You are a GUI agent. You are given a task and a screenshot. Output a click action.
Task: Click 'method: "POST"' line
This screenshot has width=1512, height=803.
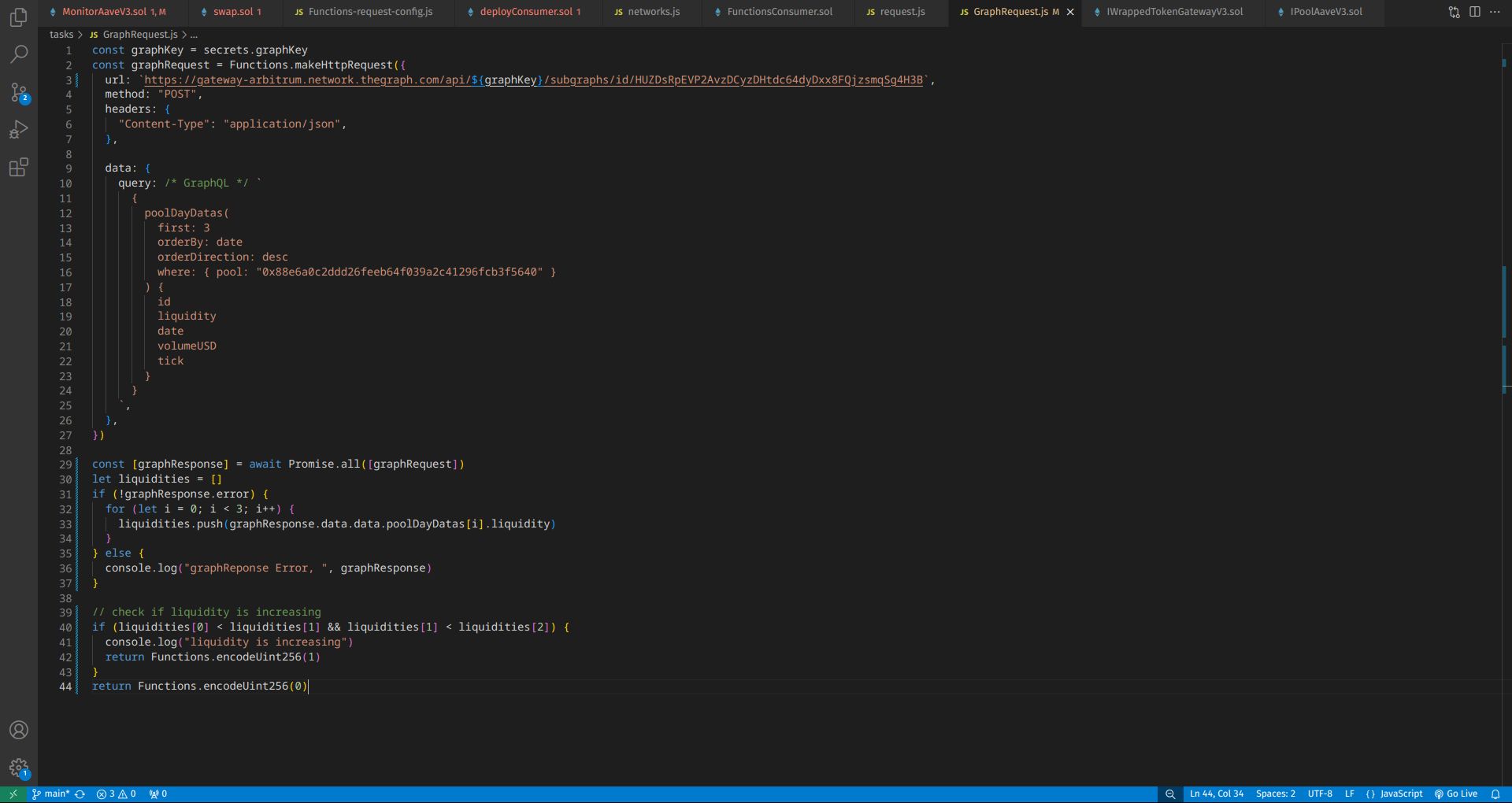[154, 94]
